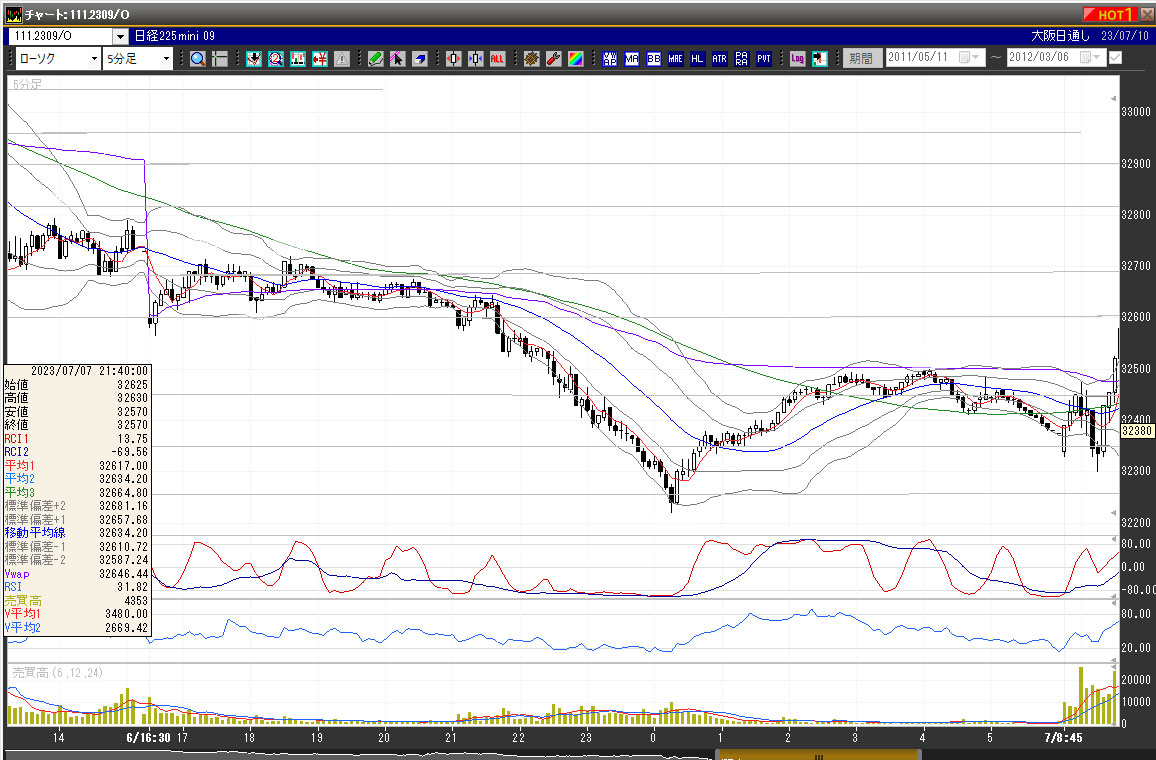This screenshot has height=760, width=1156.
Task: Toggle the MAE envelope indicator
Action: (x=675, y=59)
